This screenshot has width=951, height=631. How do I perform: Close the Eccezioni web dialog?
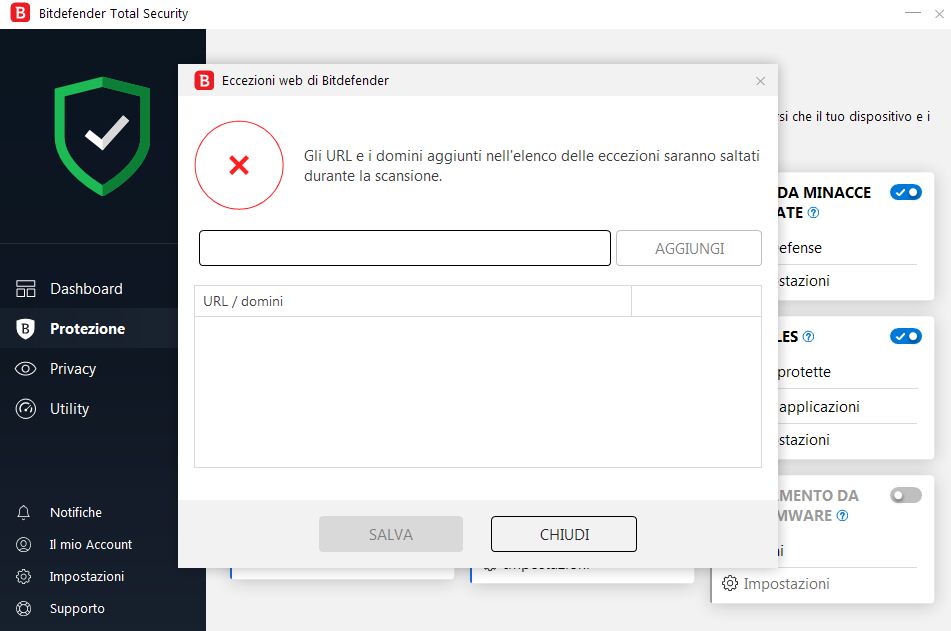tap(761, 81)
